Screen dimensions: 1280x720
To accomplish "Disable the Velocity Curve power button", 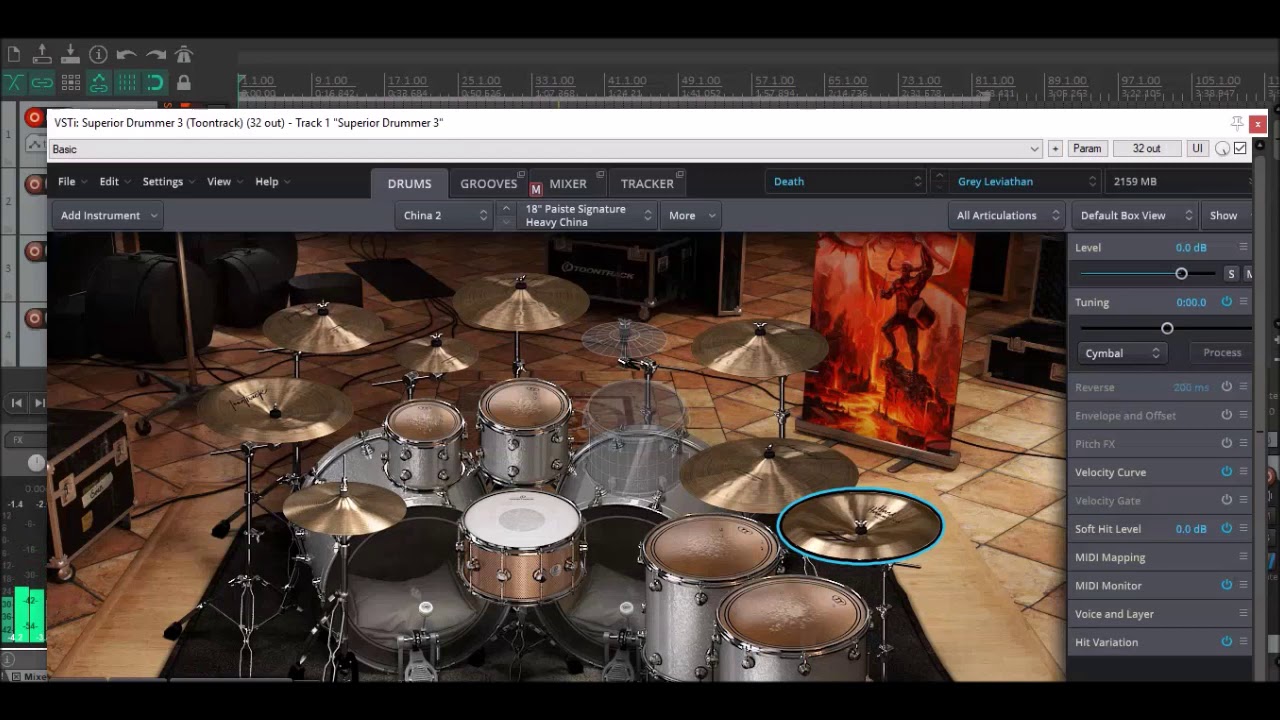I will 1226,471.
